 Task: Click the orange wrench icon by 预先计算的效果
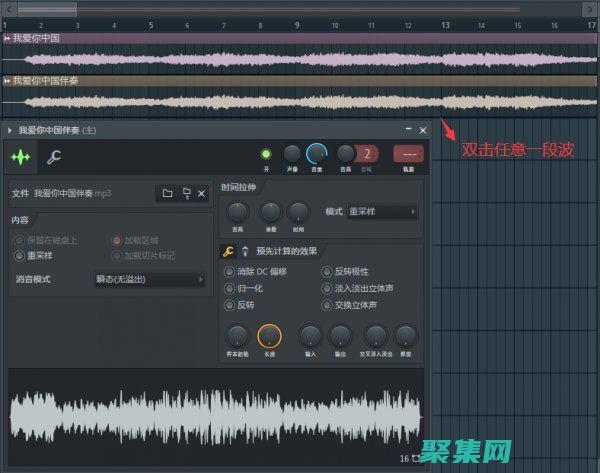228,251
